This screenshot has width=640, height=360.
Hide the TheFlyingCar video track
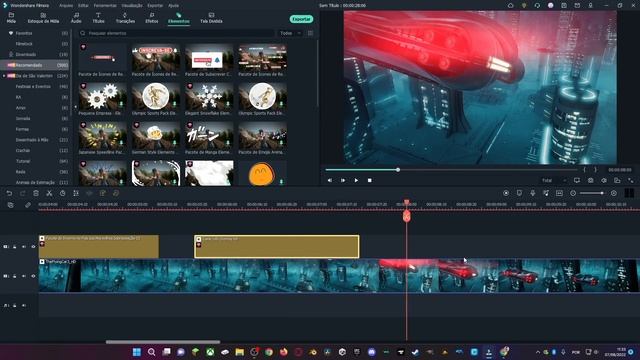(33, 276)
